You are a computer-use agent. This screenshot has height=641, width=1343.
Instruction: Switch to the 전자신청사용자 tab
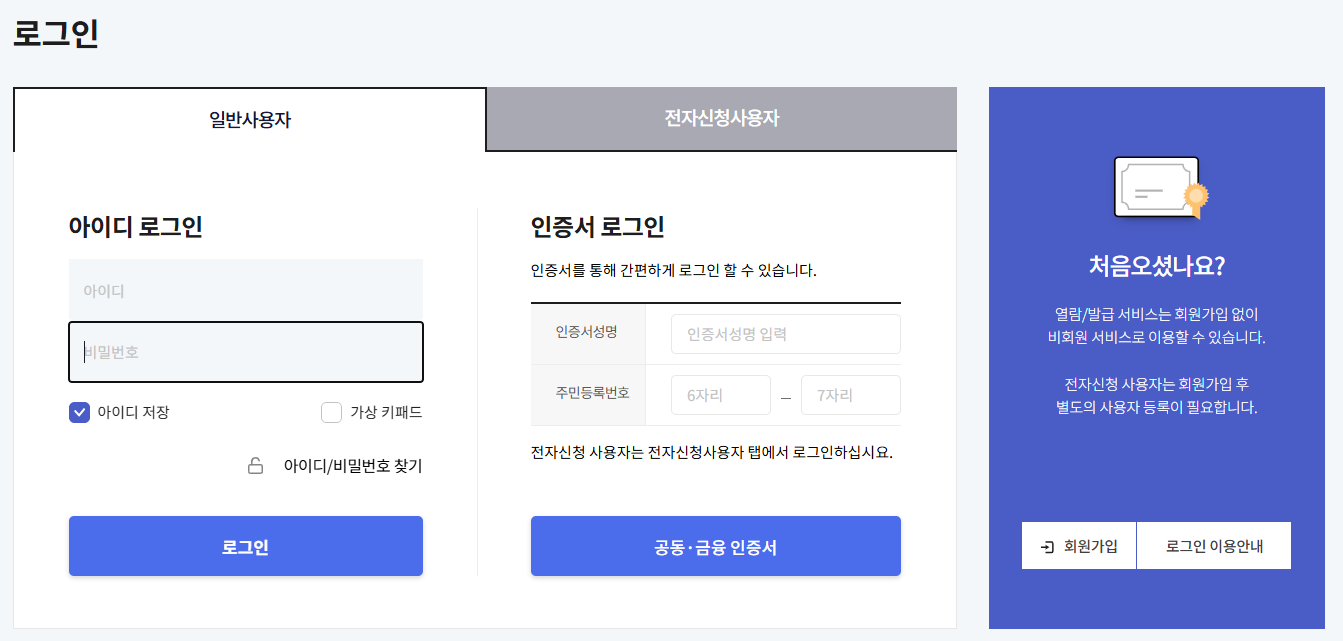720,118
